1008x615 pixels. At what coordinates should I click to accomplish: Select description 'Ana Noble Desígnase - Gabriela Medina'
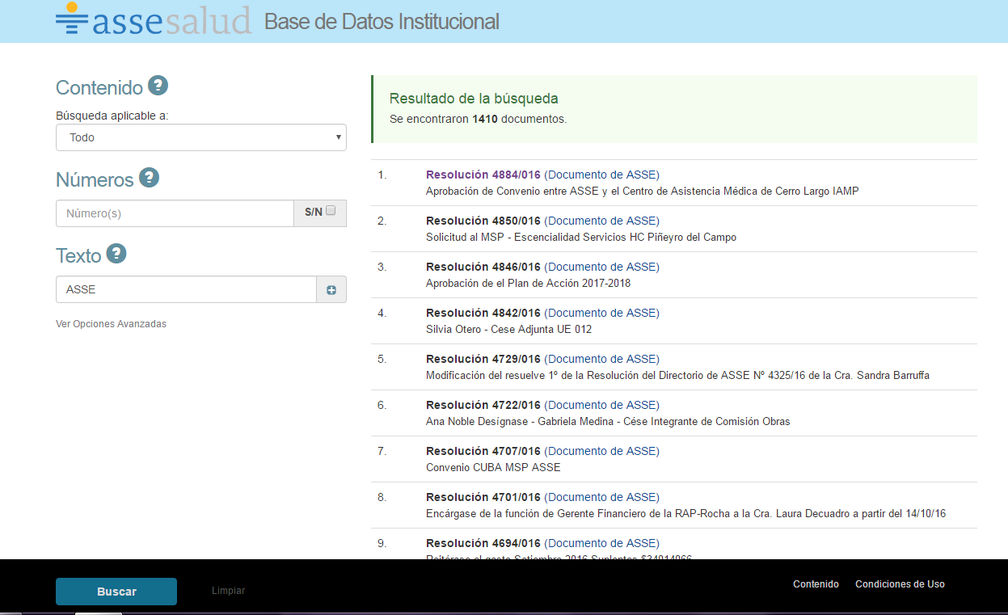(x=608, y=422)
